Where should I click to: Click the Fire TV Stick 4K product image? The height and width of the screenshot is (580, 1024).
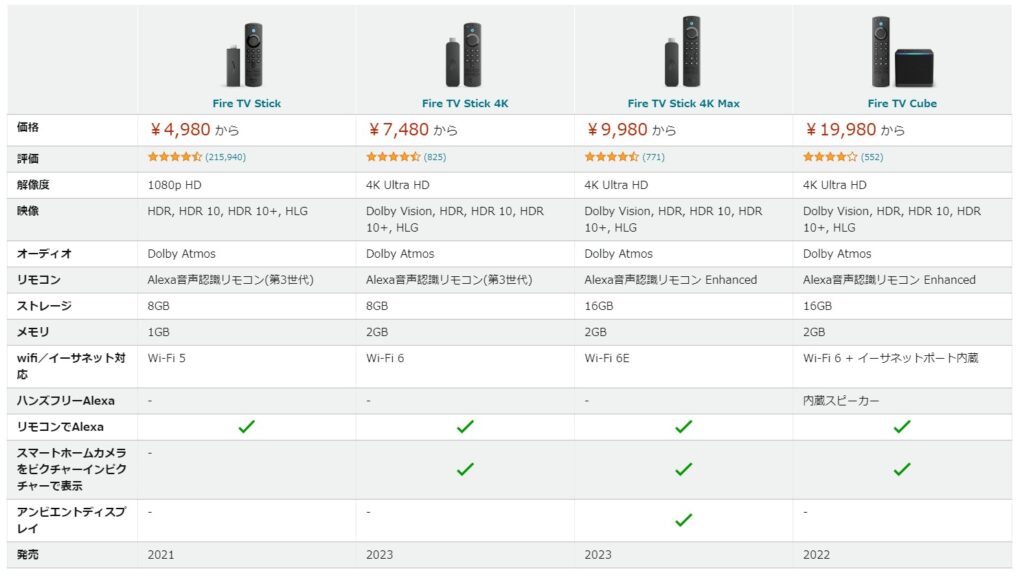(464, 55)
